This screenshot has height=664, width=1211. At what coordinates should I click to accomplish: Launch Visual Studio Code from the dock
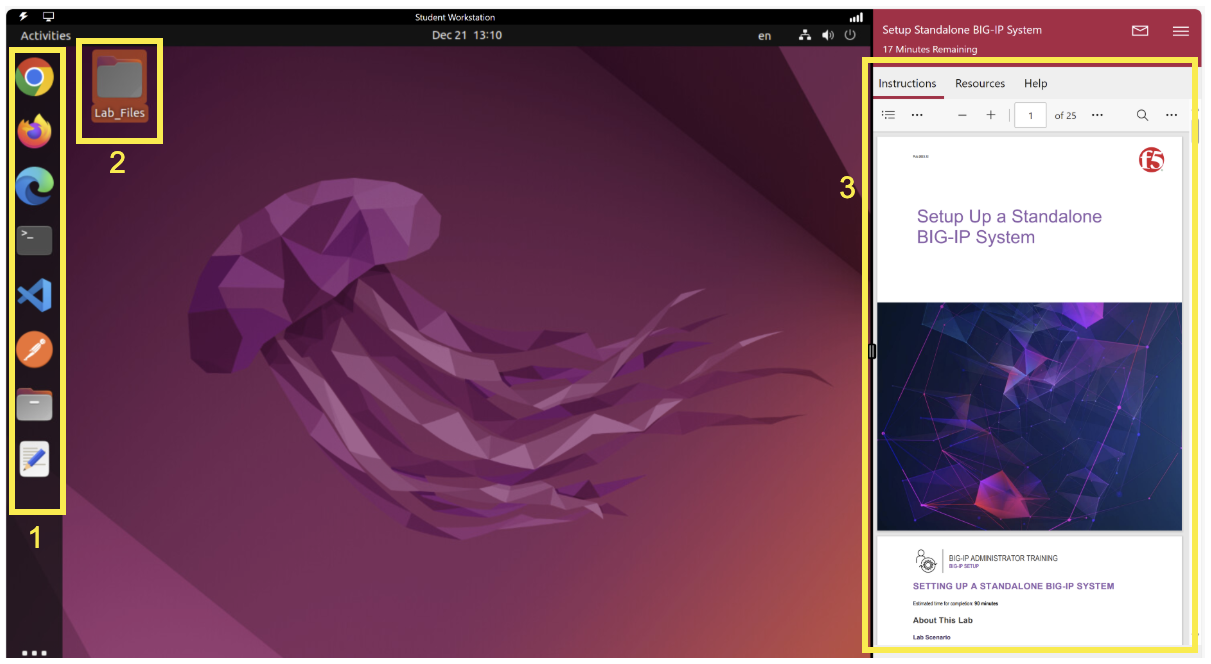pyautogui.click(x=35, y=295)
